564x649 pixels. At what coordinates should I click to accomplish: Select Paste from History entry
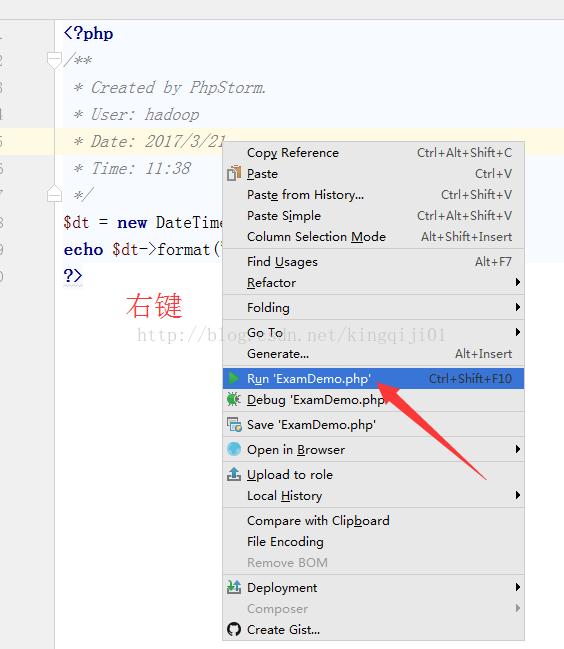[x=373, y=195]
